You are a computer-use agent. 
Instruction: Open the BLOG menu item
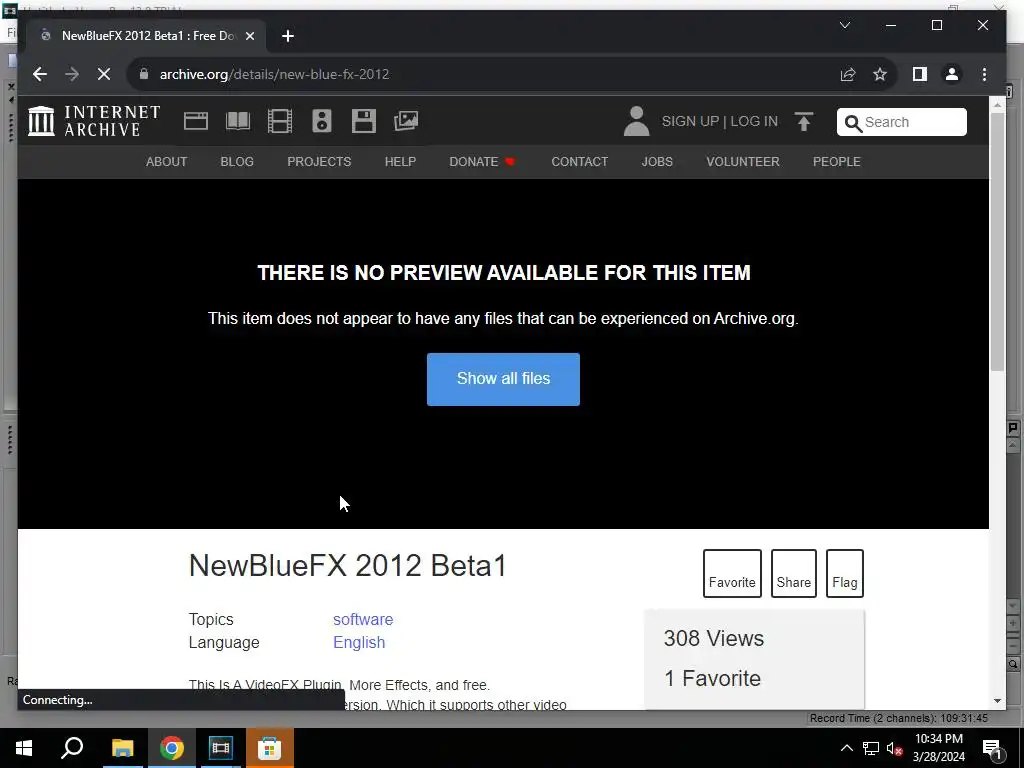click(x=237, y=162)
